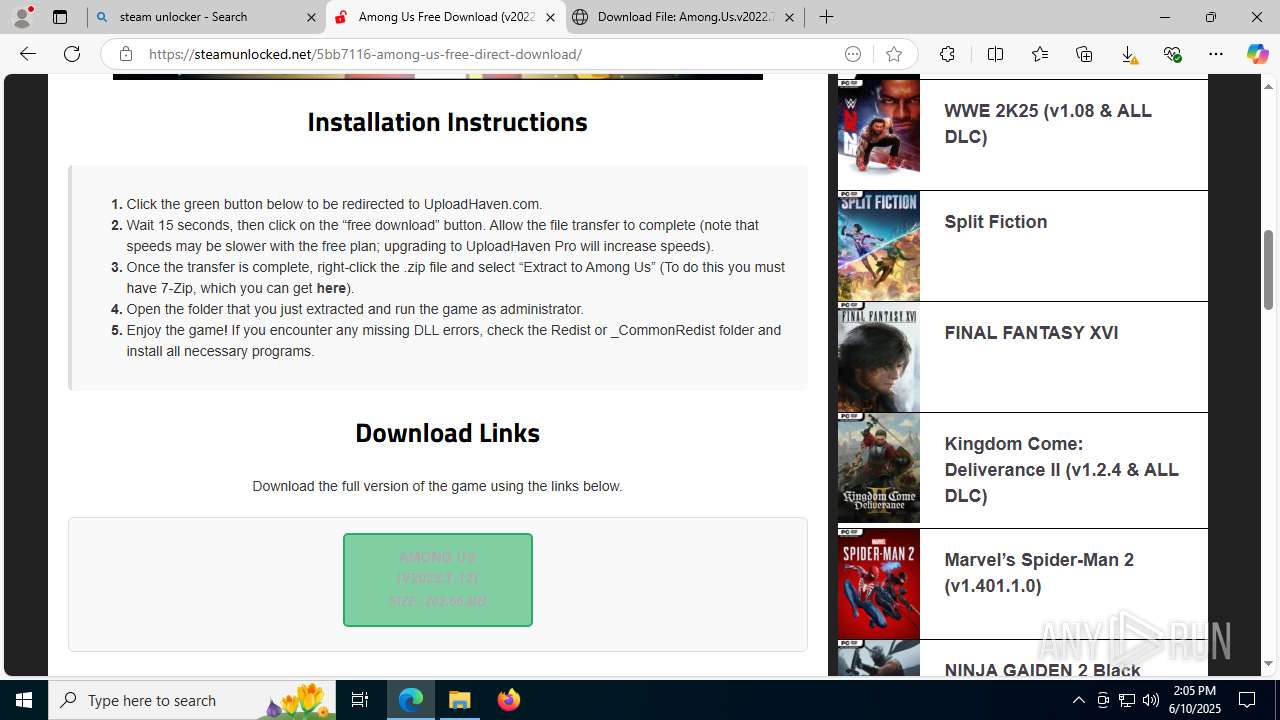Viewport: 1280px width, 720px height.
Task: Open Kingdom Come: Deliverance II link
Action: pos(1061,470)
